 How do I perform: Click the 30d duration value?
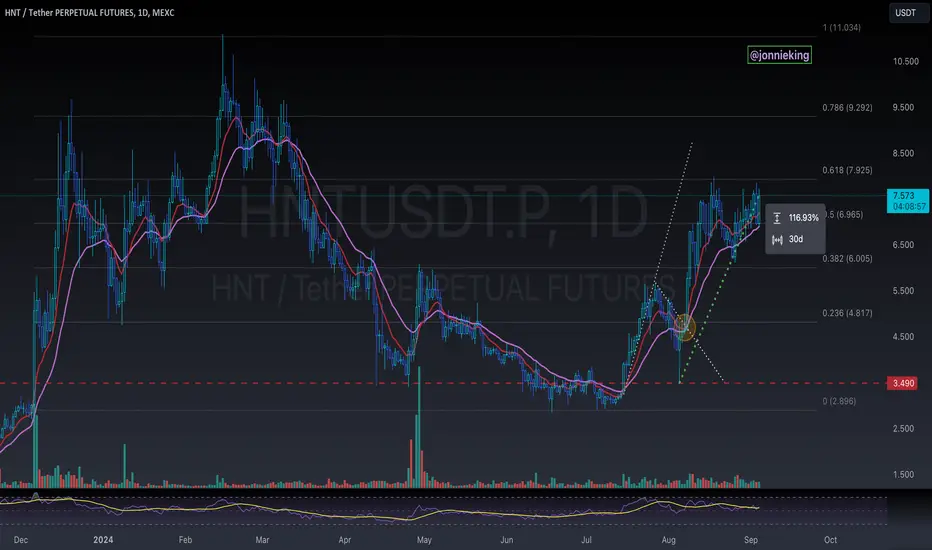click(795, 239)
